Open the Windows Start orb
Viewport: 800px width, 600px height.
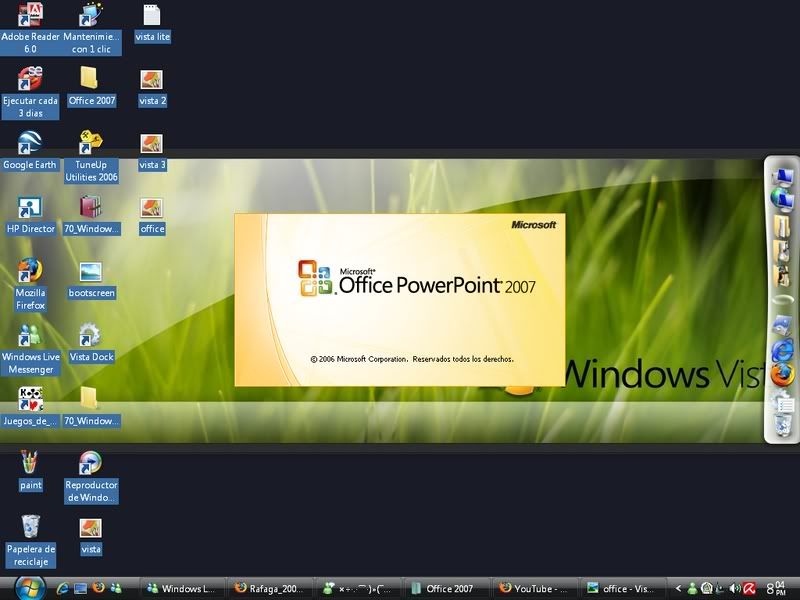tap(30, 588)
